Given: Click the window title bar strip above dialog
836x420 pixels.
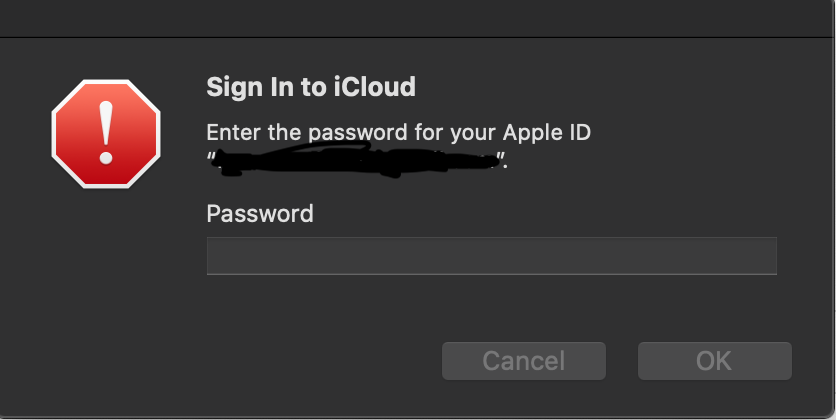Looking at the screenshot, I should (418, 18).
